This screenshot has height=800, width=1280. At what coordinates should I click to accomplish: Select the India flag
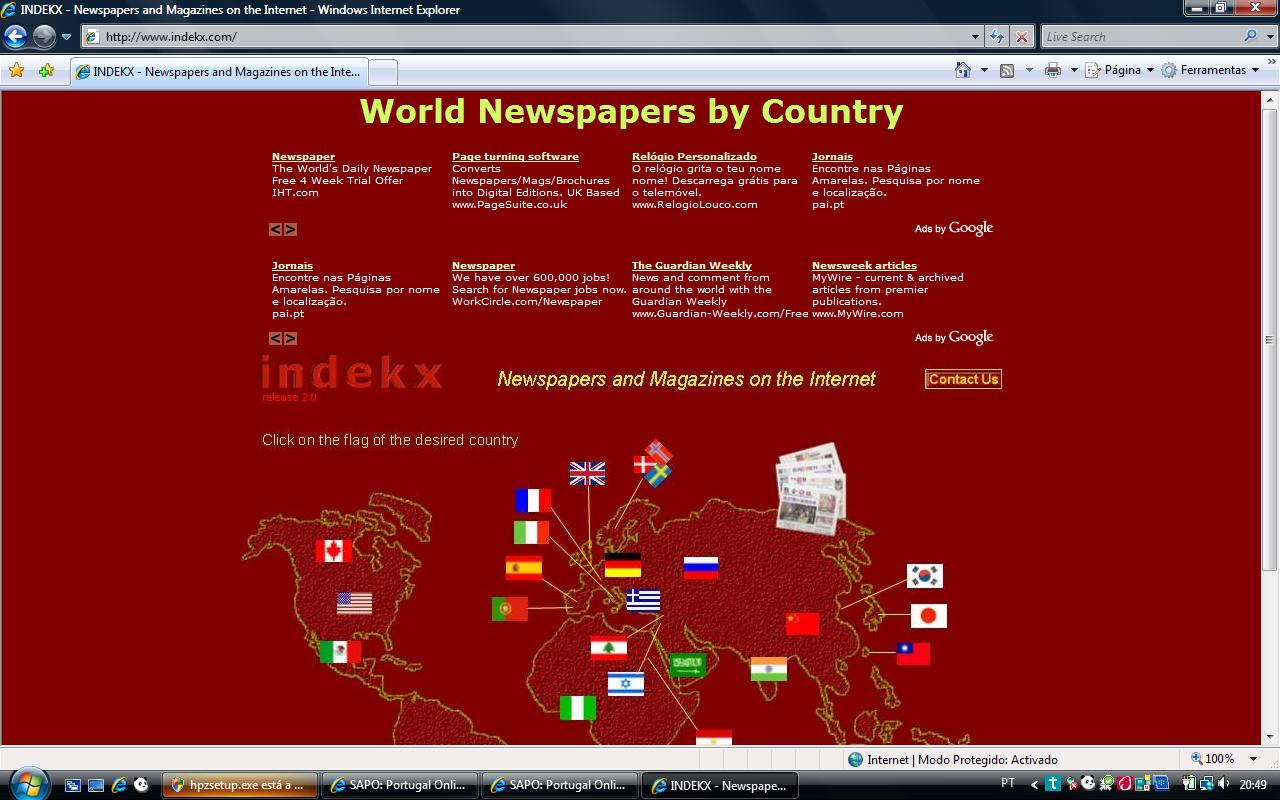point(769,669)
